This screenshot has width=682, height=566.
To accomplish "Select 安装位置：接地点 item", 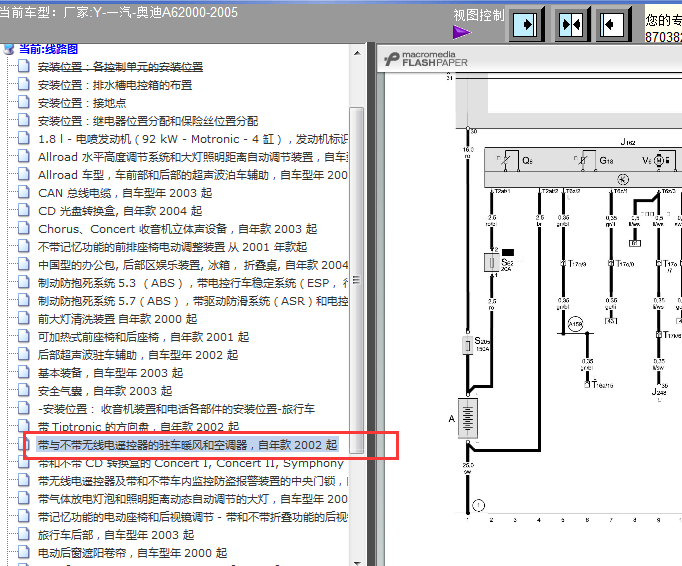I will (82, 103).
